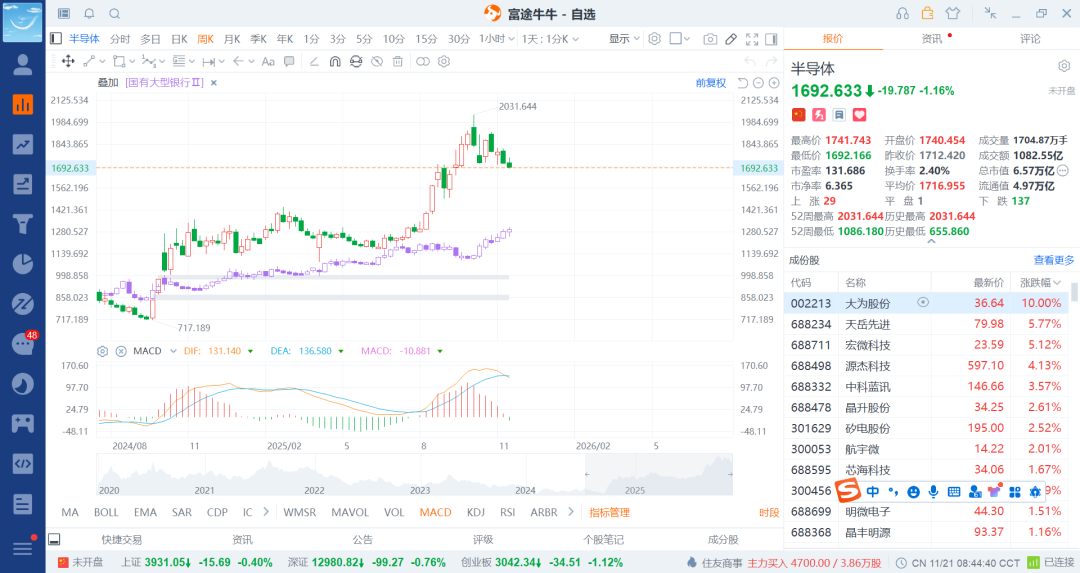The height and width of the screenshot is (573, 1080).
Task: Toggle the sync drawings icon
Action: 355,61
